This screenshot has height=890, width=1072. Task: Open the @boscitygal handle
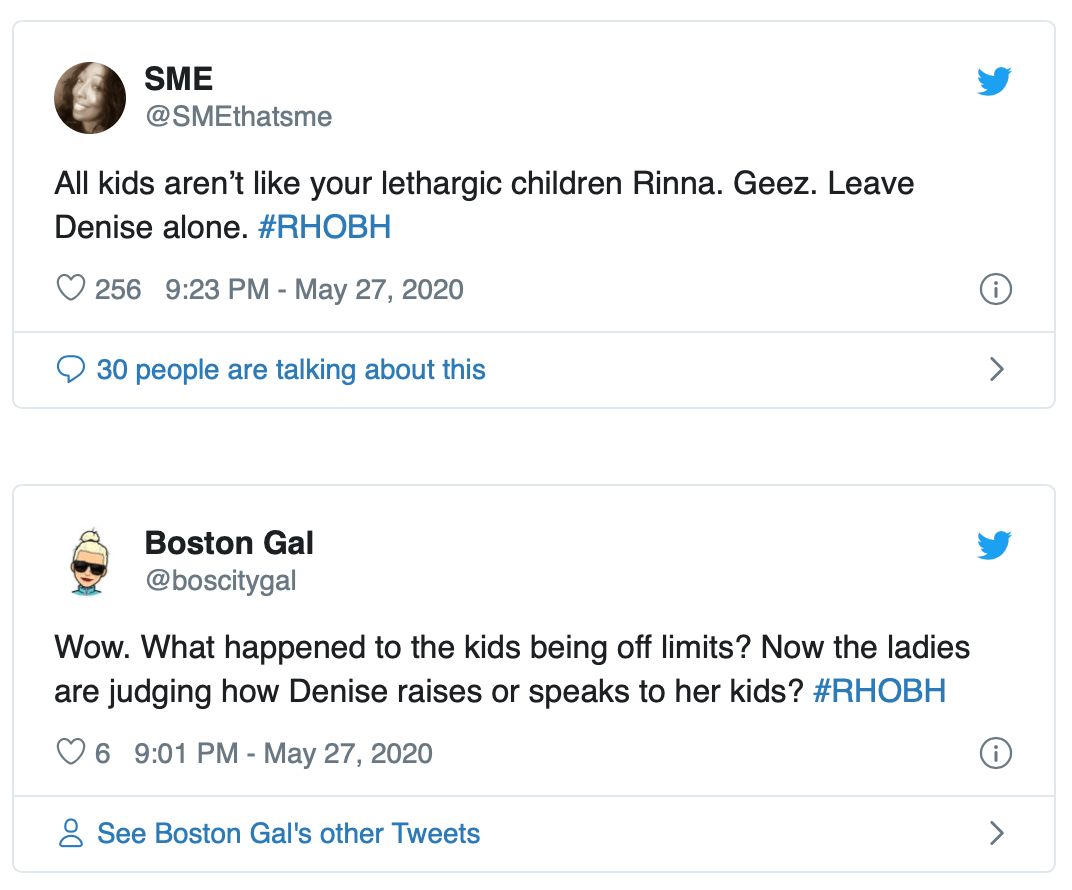220,581
